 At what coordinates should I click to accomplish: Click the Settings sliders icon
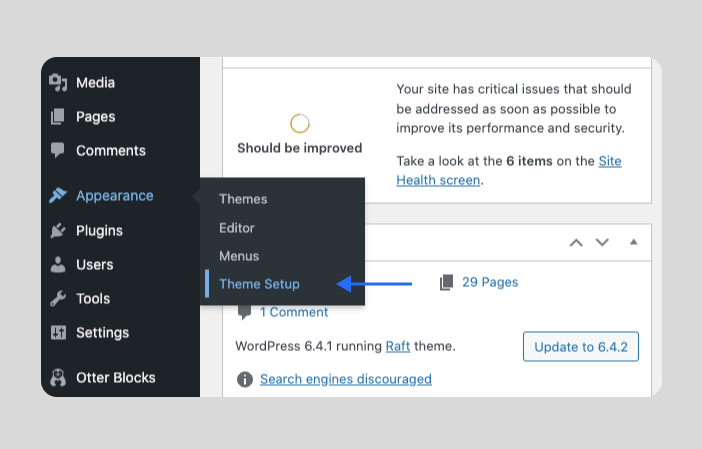click(x=58, y=333)
